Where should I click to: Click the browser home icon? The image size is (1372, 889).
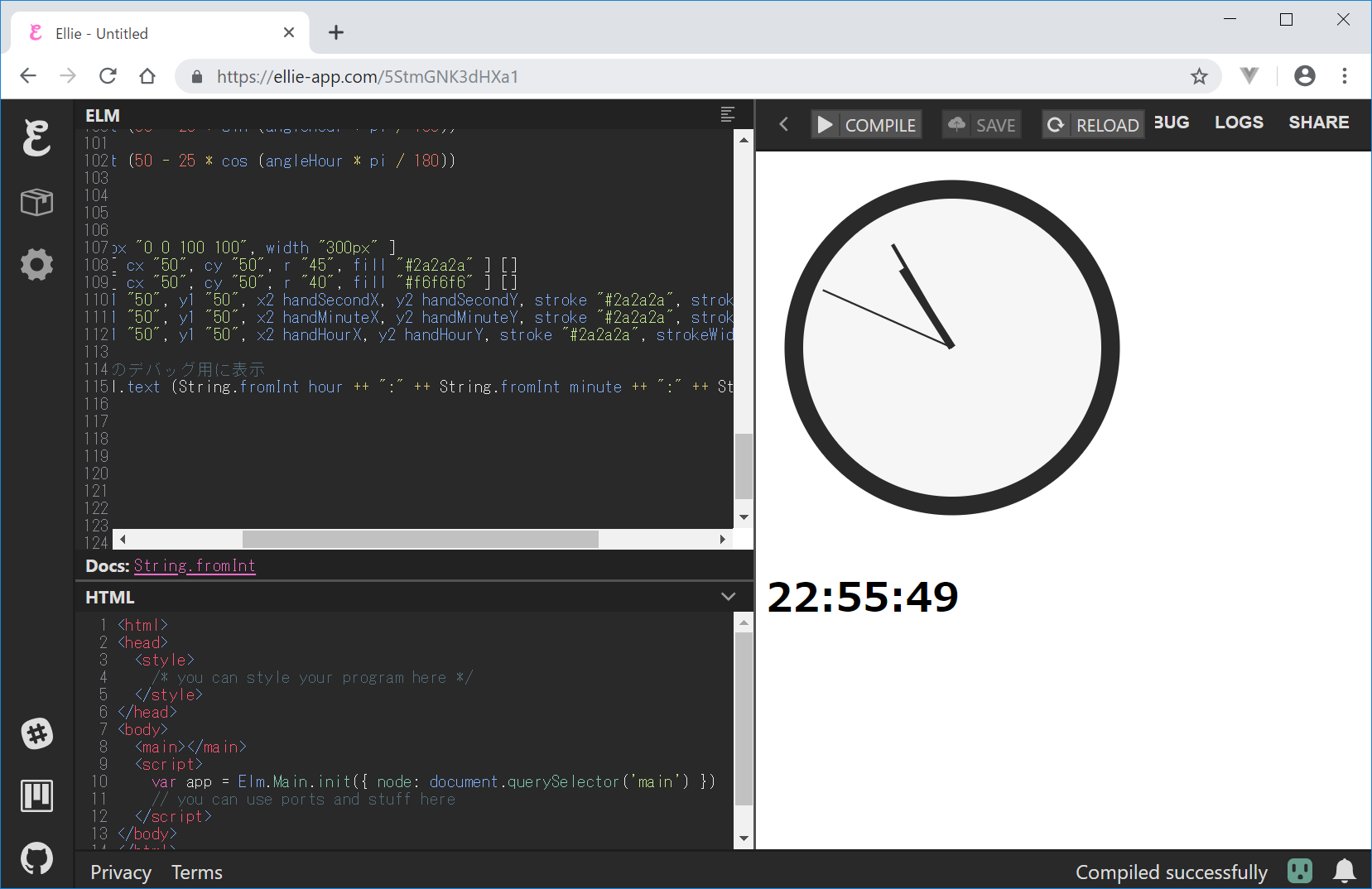pyautogui.click(x=147, y=76)
